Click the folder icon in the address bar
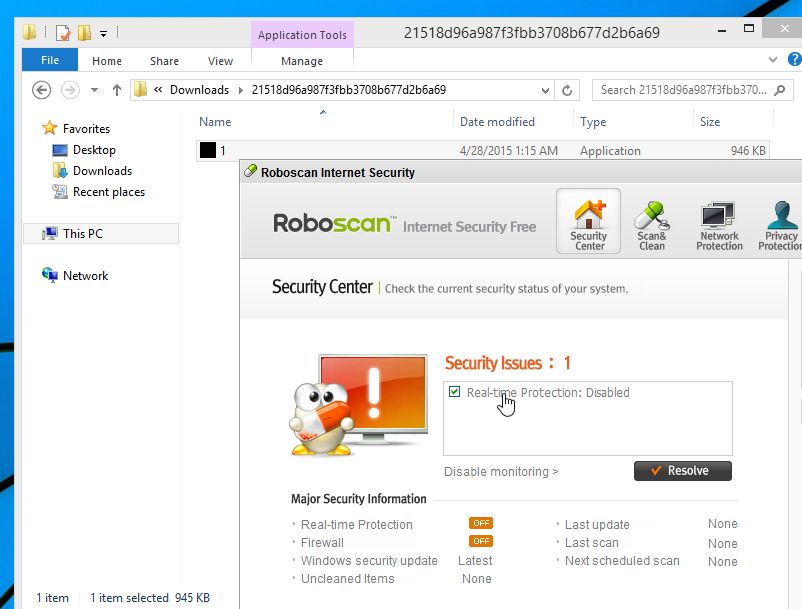The image size is (802, 609). pyautogui.click(x=140, y=90)
